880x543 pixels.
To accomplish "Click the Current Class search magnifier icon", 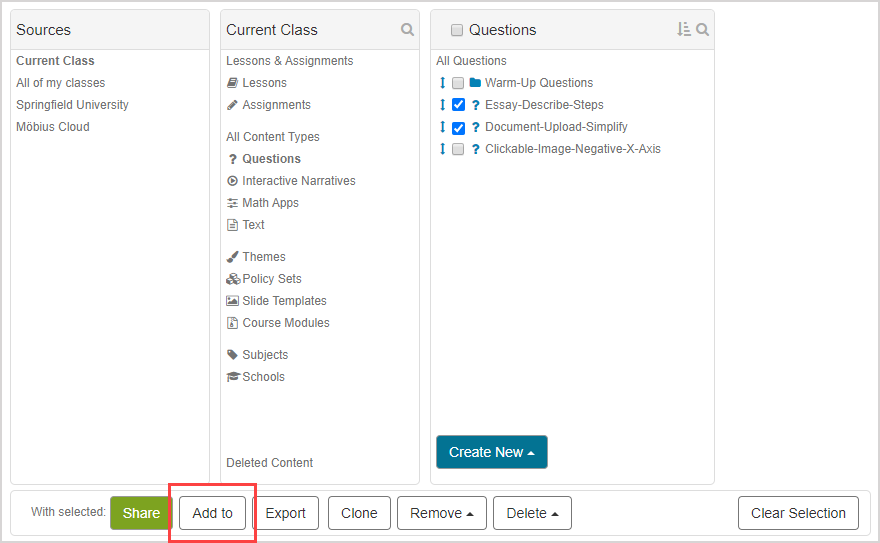I will click(x=407, y=30).
